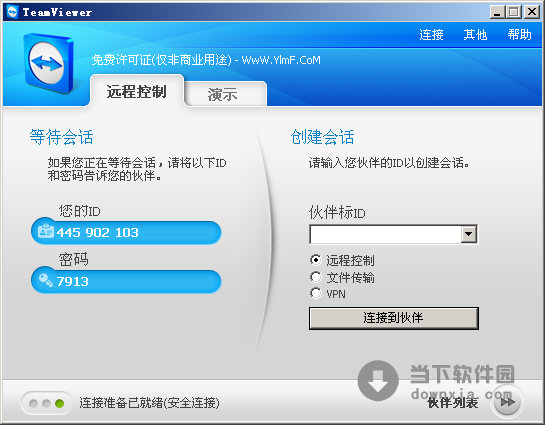
Task: Click the 免费许可证(仅非商业用途) license text
Action: [162, 60]
